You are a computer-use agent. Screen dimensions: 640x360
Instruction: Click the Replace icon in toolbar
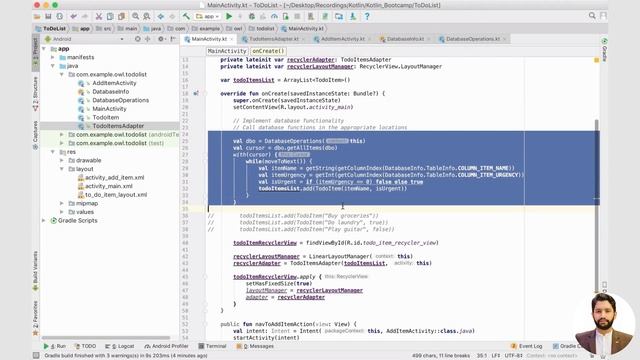click(x=147, y=16)
